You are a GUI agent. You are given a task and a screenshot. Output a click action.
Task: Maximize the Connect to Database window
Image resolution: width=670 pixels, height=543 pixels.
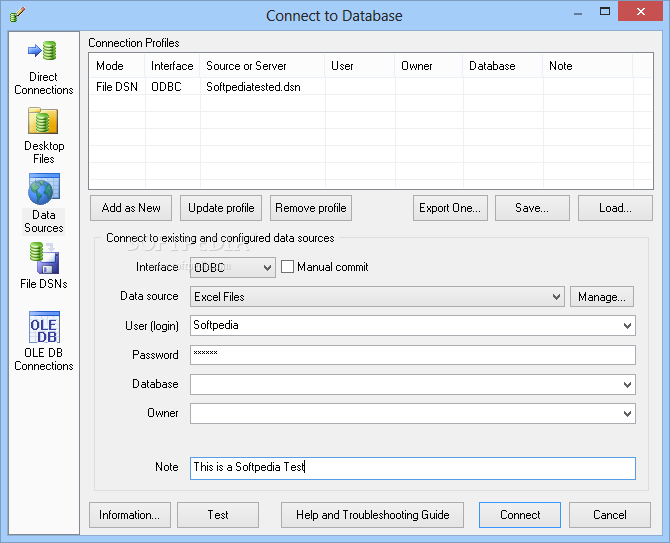(605, 12)
